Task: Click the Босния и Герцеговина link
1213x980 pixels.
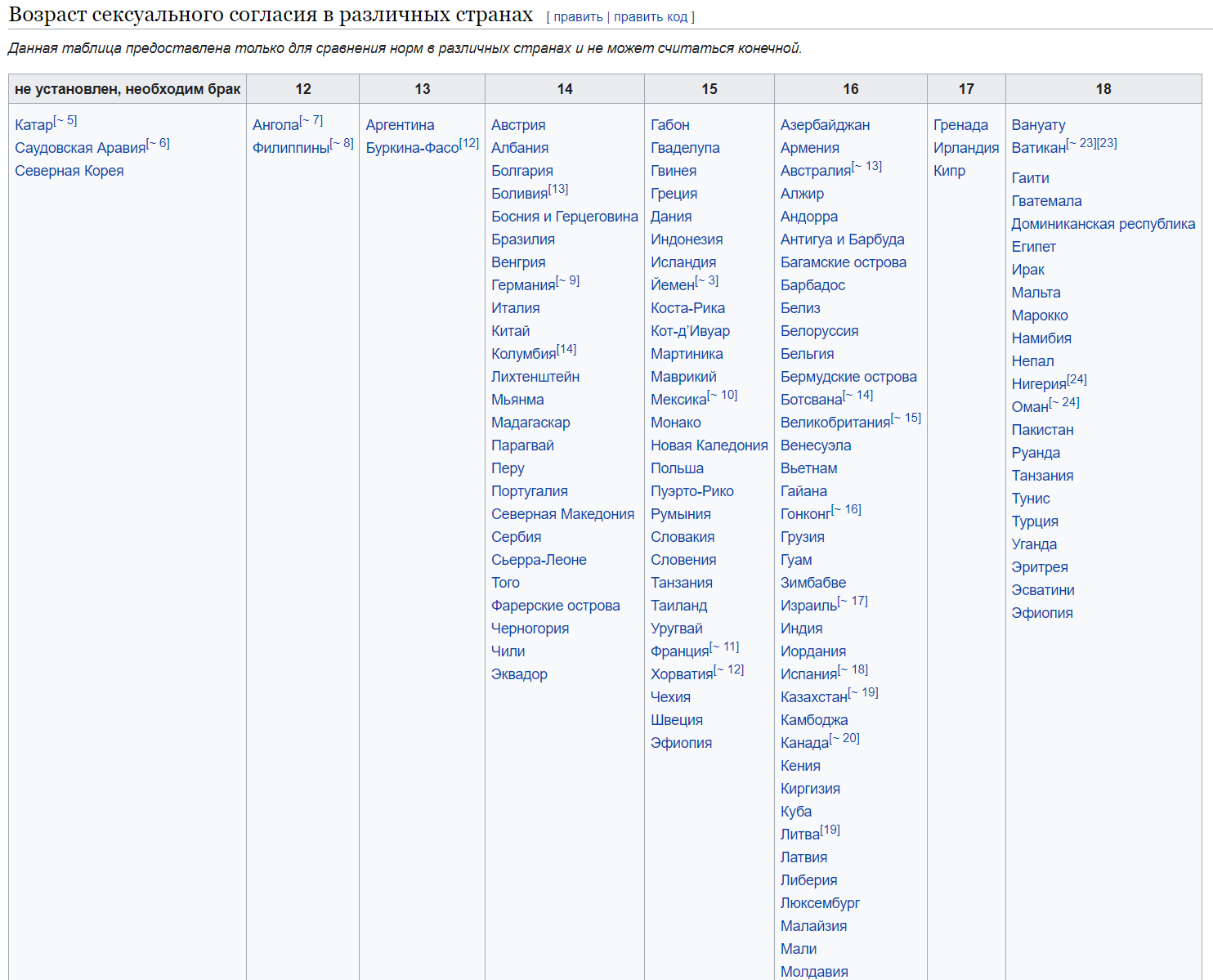Action: click(564, 217)
